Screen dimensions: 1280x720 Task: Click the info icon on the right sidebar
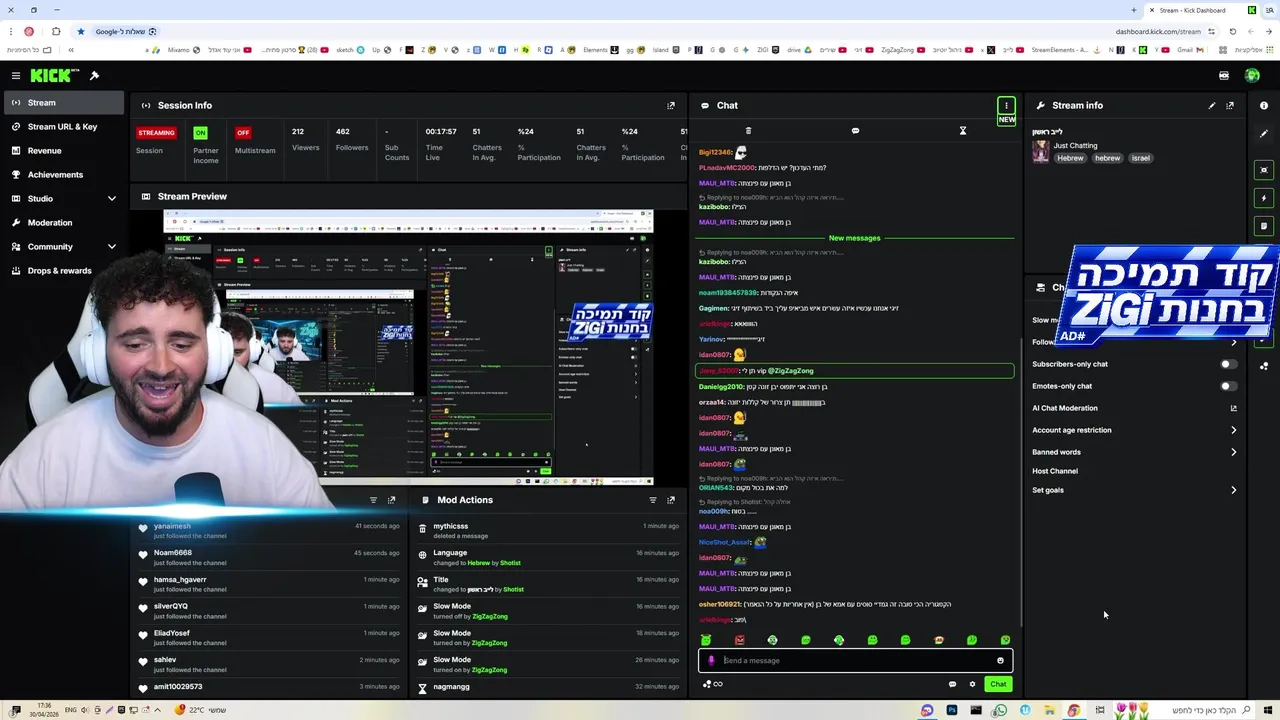(x=1264, y=105)
